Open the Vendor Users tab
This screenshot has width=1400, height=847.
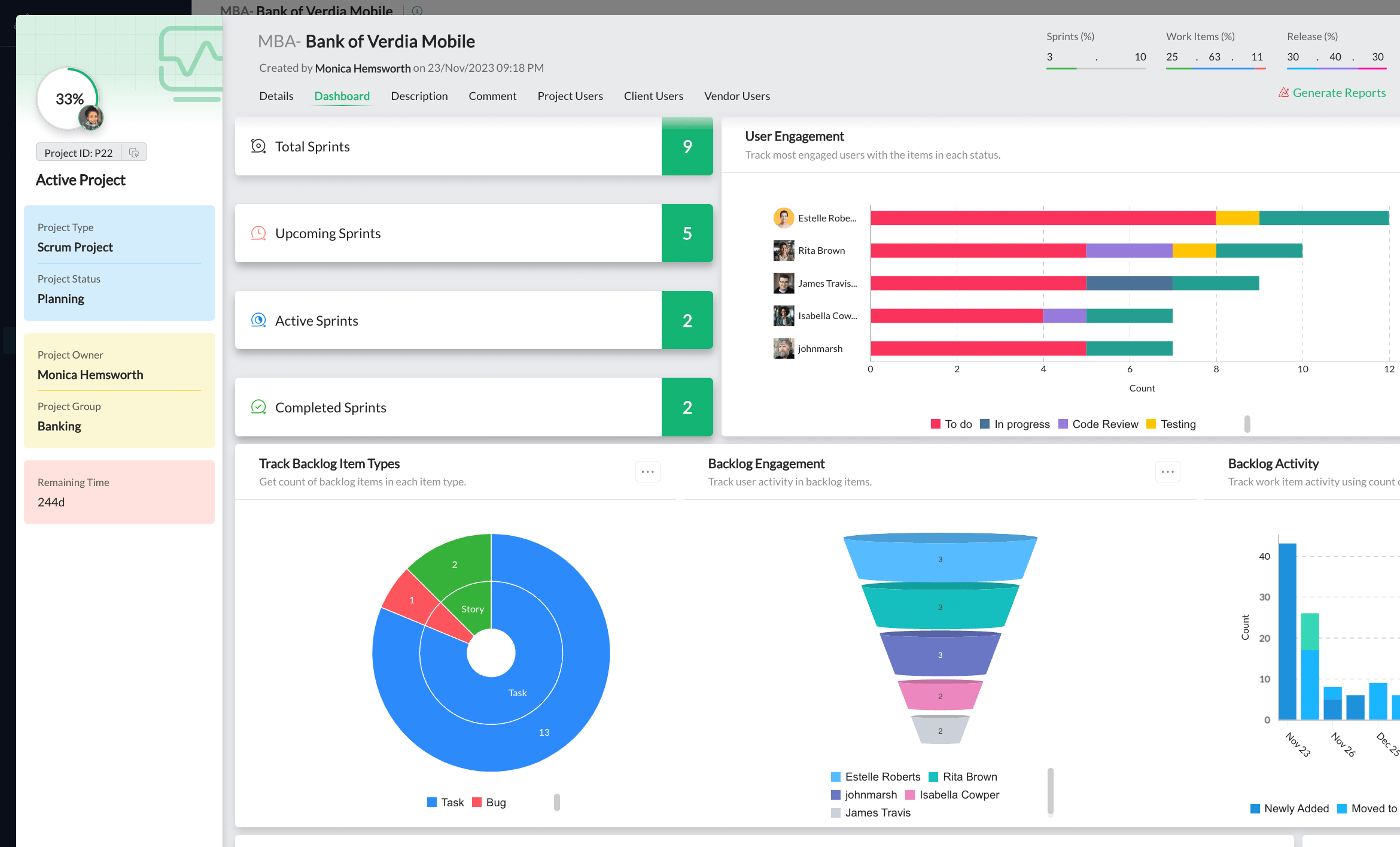[x=736, y=96]
